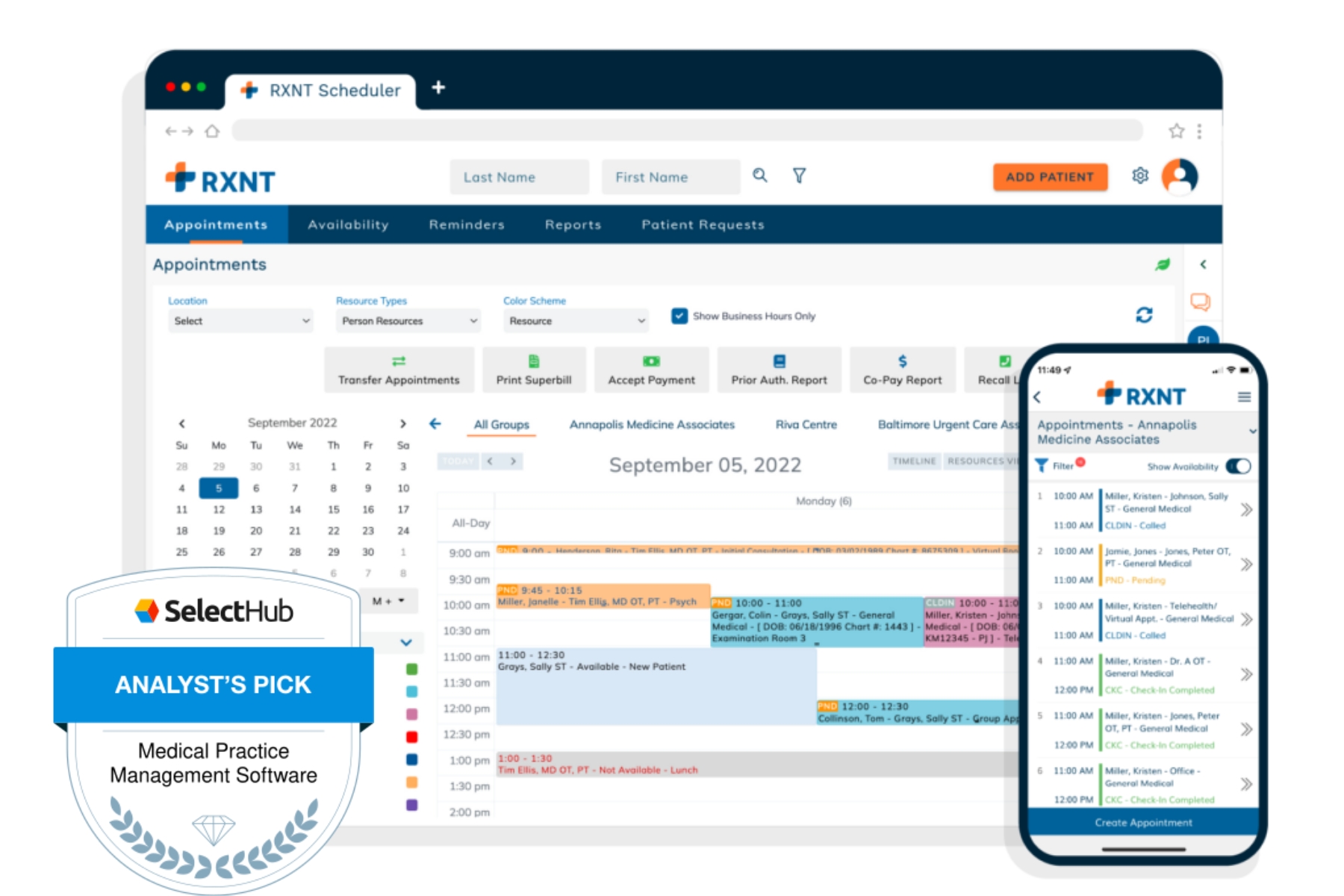Image resolution: width=1344 pixels, height=896 pixels.
Task: Switch to the Reports tab
Action: (573, 225)
